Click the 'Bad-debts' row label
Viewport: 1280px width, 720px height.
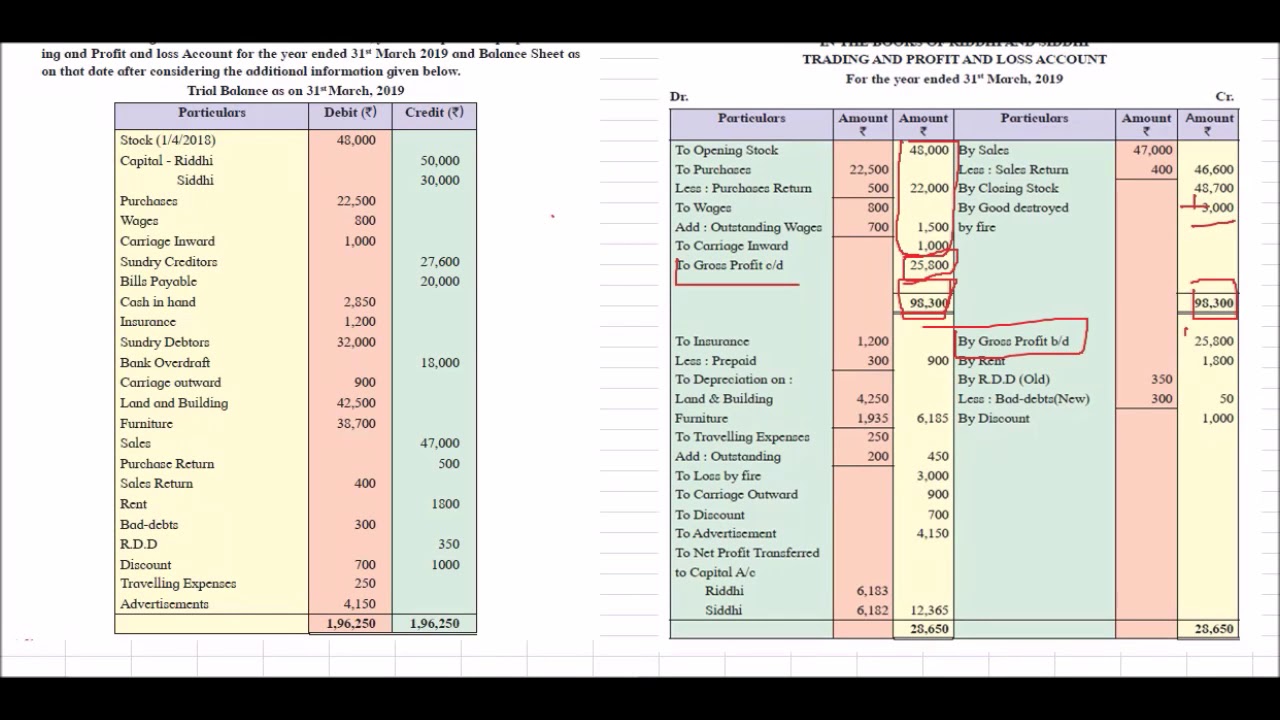point(149,524)
